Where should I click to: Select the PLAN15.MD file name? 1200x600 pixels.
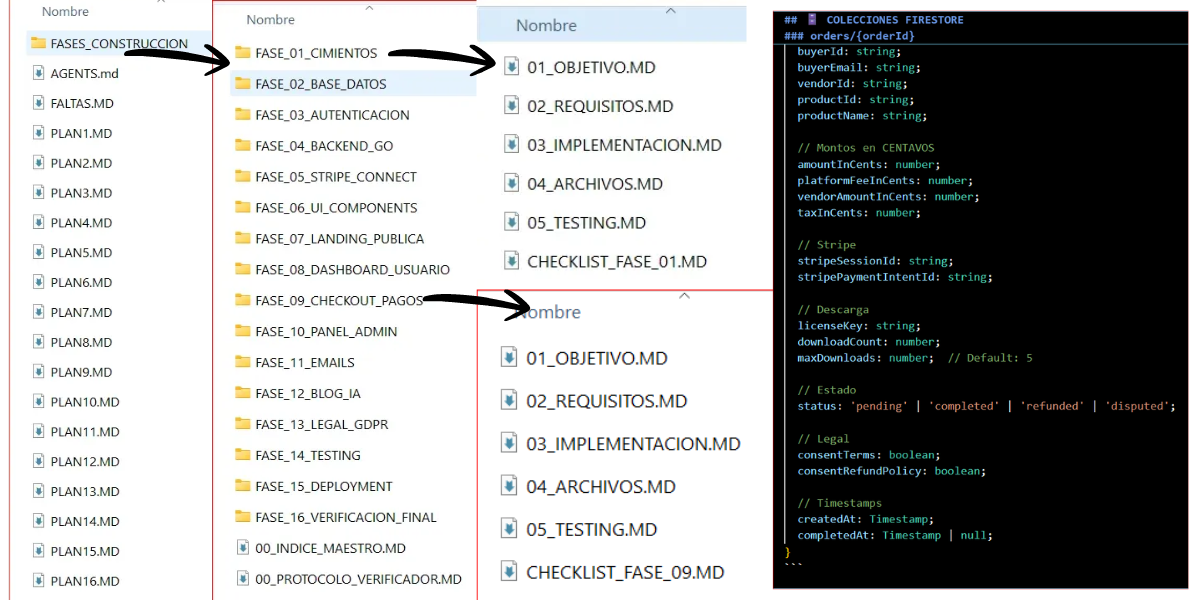pyautogui.click(x=85, y=551)
